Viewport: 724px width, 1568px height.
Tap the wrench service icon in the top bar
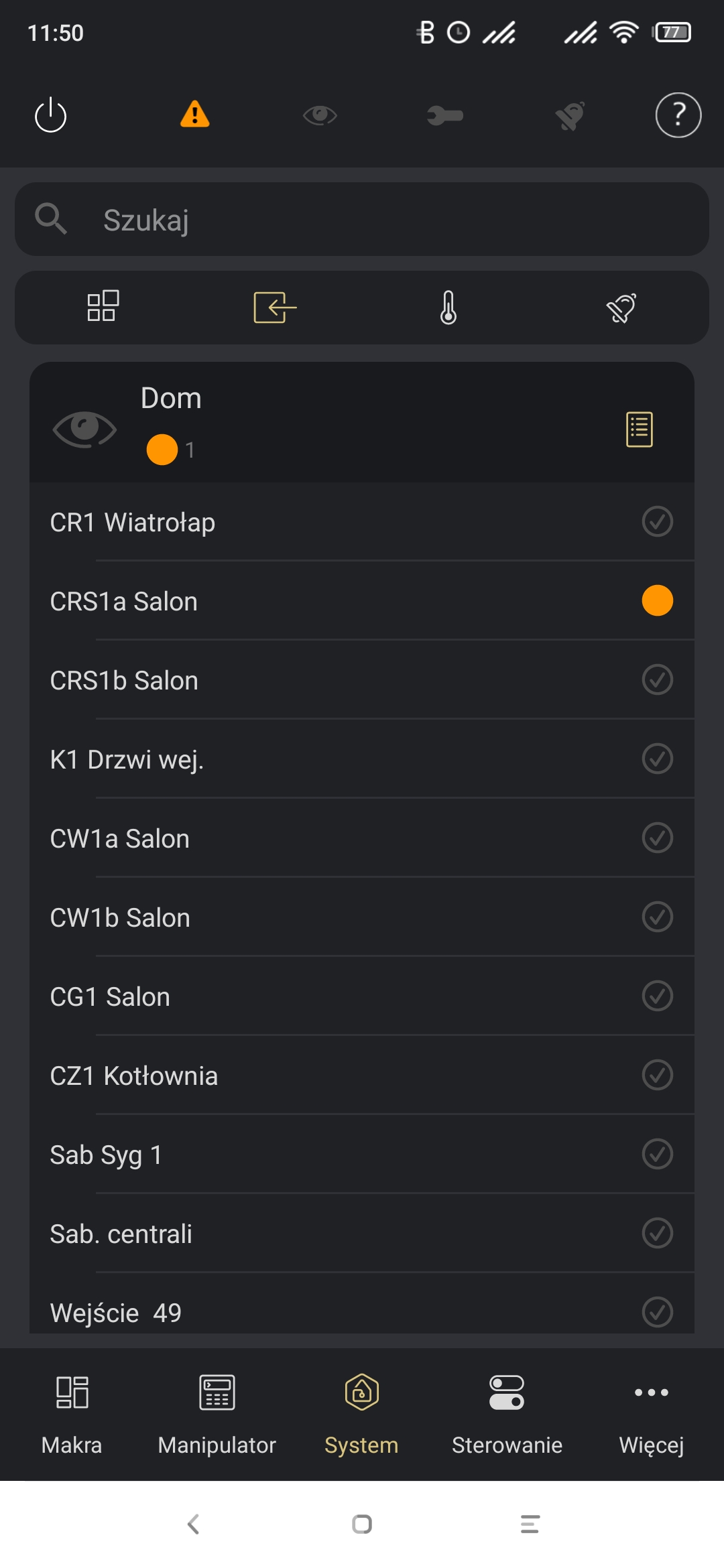[444, 116]
